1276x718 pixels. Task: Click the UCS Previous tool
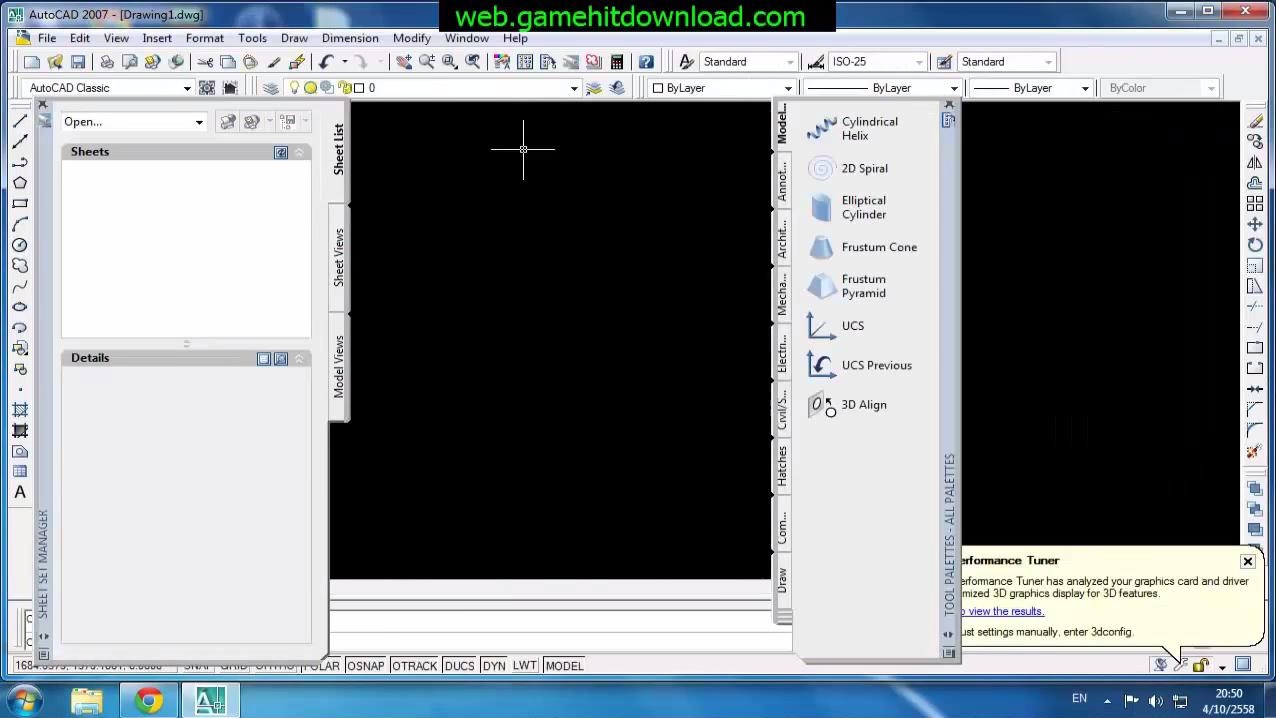[x=860, y=365]
